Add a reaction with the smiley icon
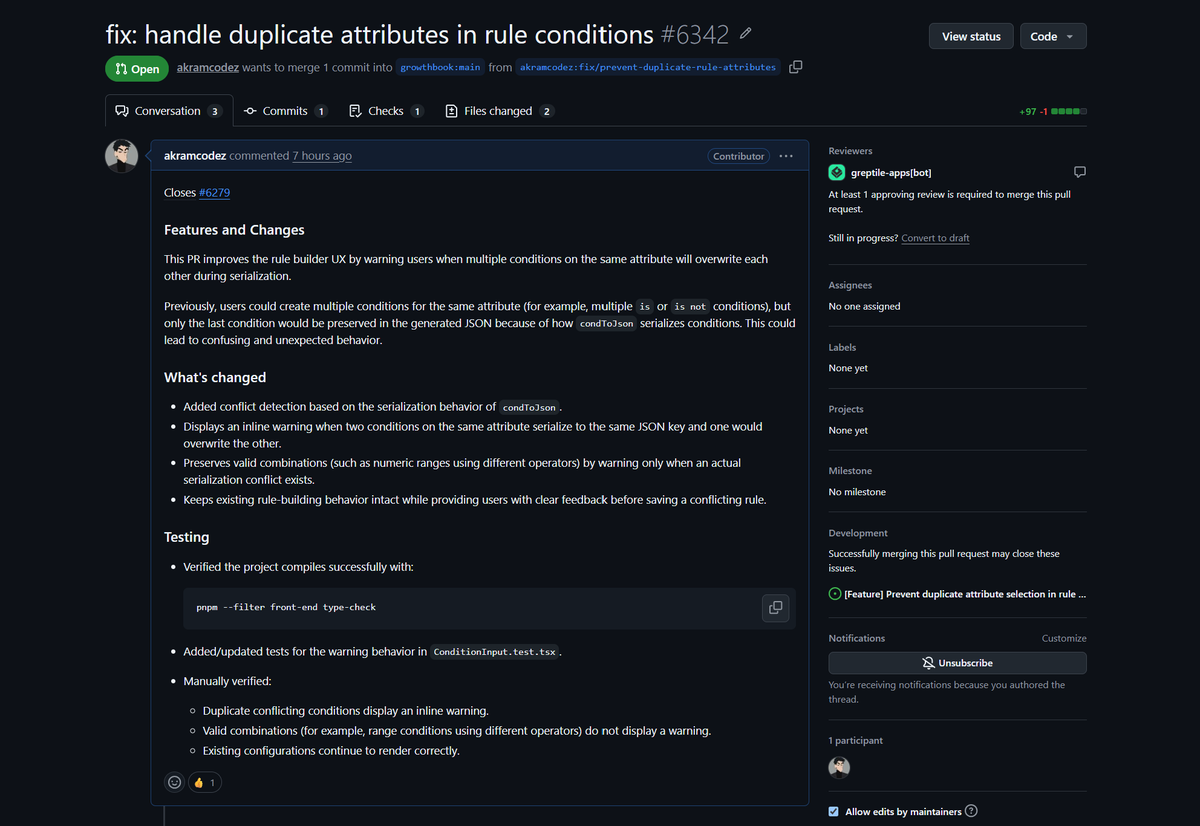 (175, 782)
